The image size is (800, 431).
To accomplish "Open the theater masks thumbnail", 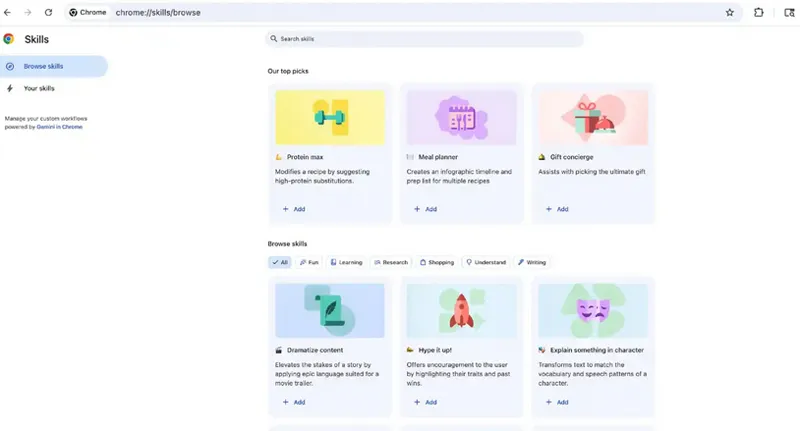I will pos(593,311).
